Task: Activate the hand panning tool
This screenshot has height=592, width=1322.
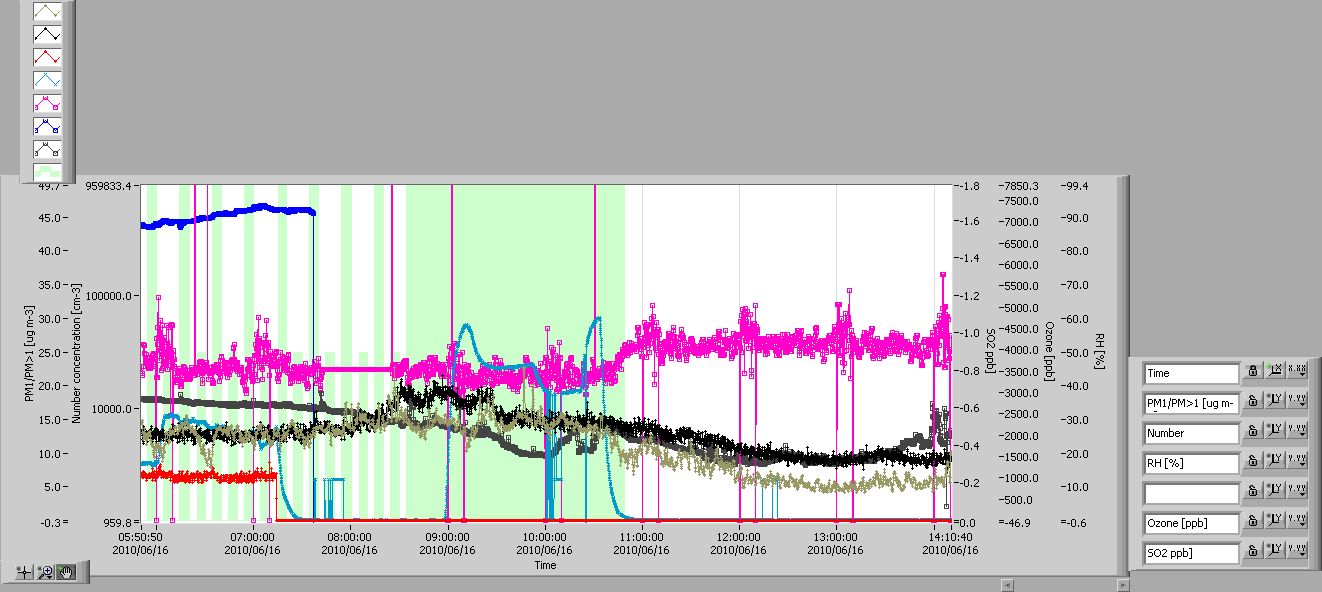Action: pos(67,573)
